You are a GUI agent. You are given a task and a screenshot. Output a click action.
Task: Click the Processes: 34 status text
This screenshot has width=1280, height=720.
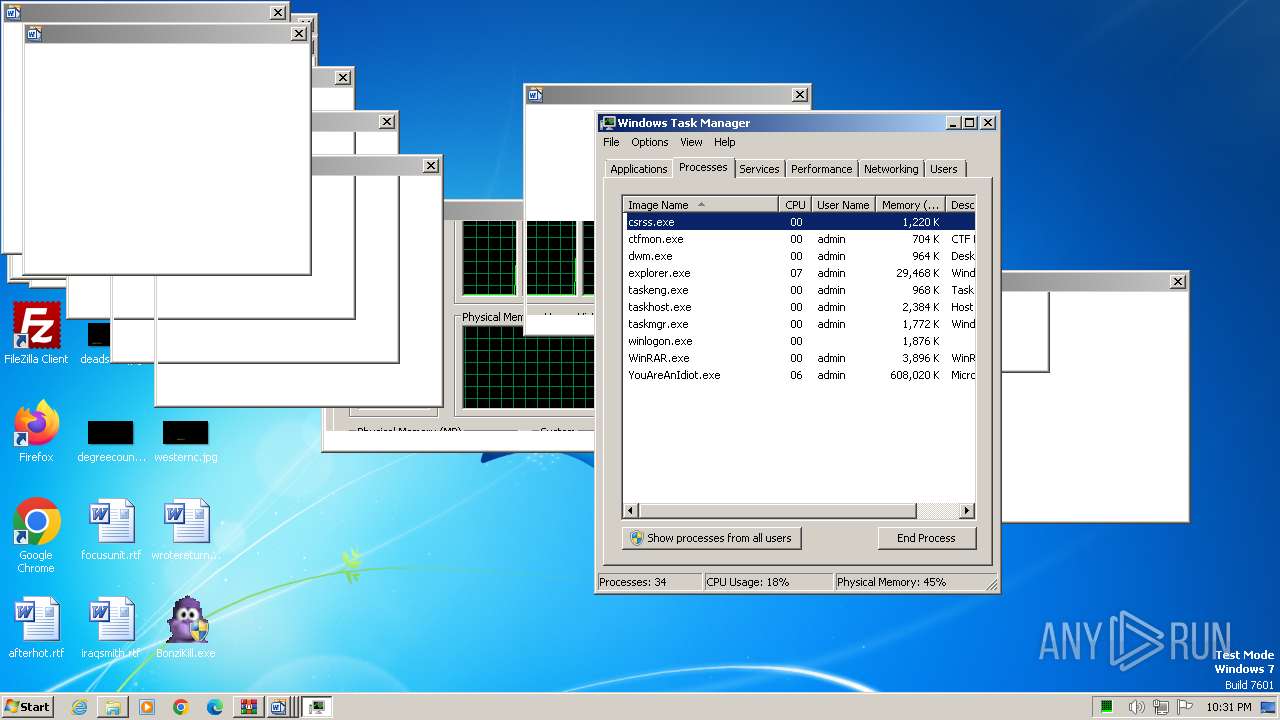(x=633, y=582)
